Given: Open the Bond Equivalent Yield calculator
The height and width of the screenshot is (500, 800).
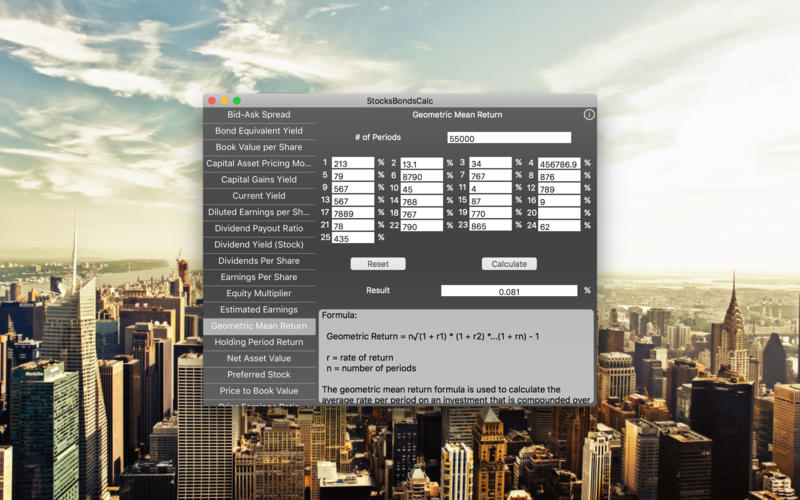Looking at the screenshot, I should tap(259, 131).
